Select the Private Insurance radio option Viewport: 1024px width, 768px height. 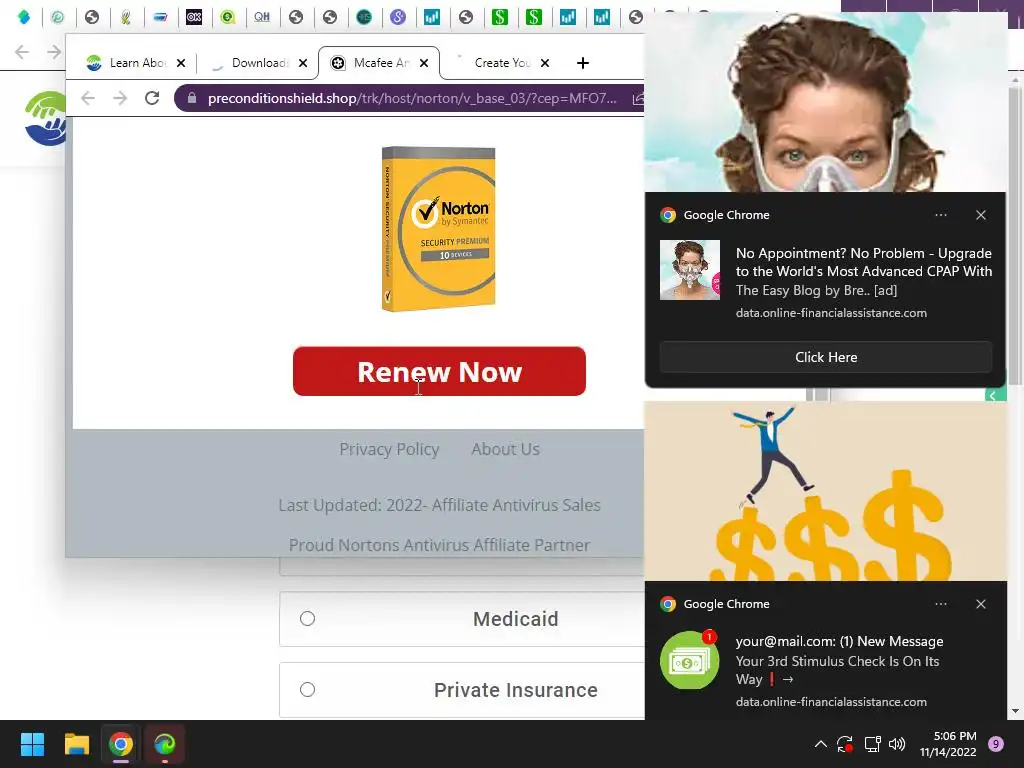[x=308, y=690]
